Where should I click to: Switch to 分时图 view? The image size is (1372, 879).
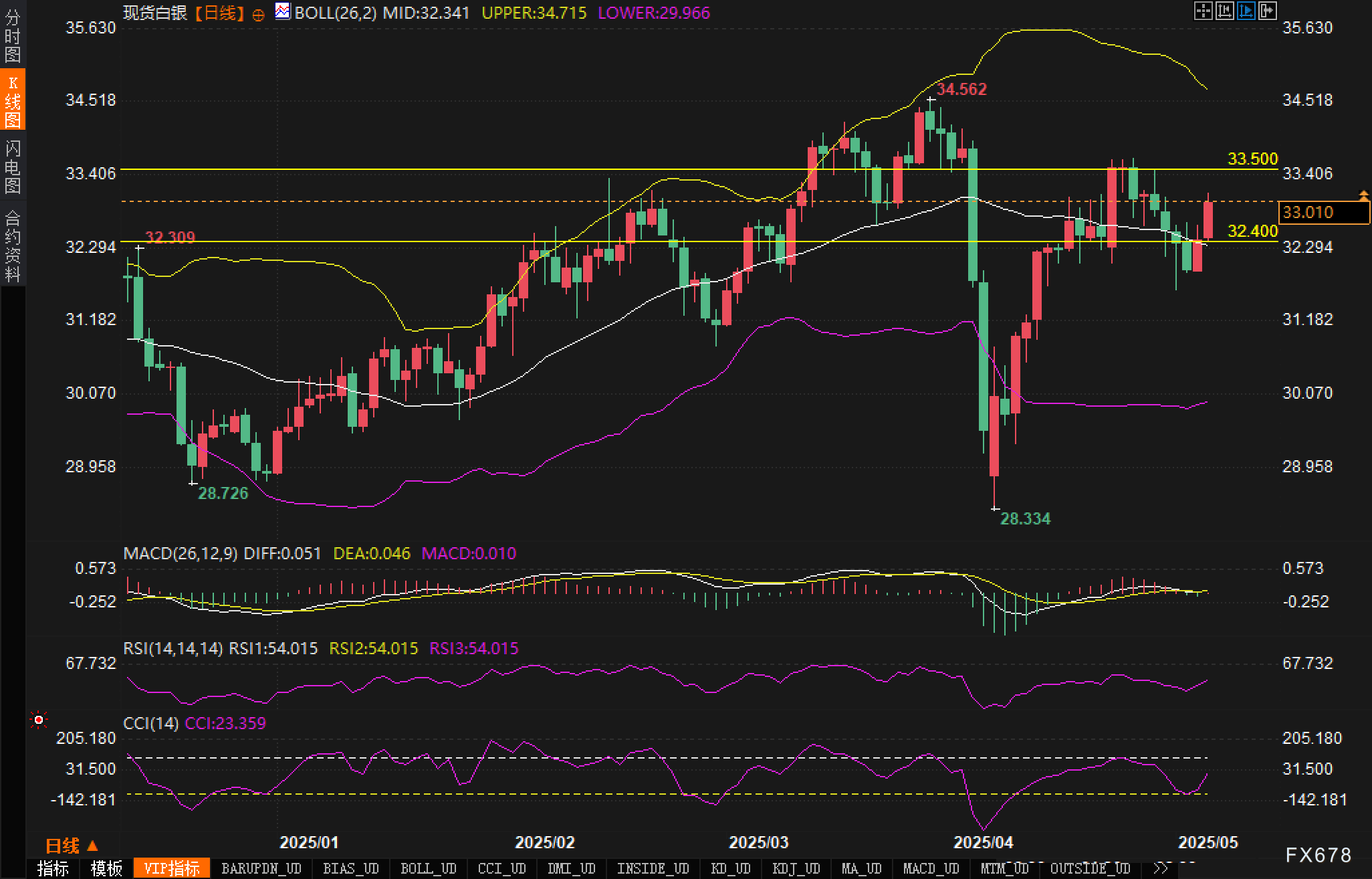coord(13,35)
